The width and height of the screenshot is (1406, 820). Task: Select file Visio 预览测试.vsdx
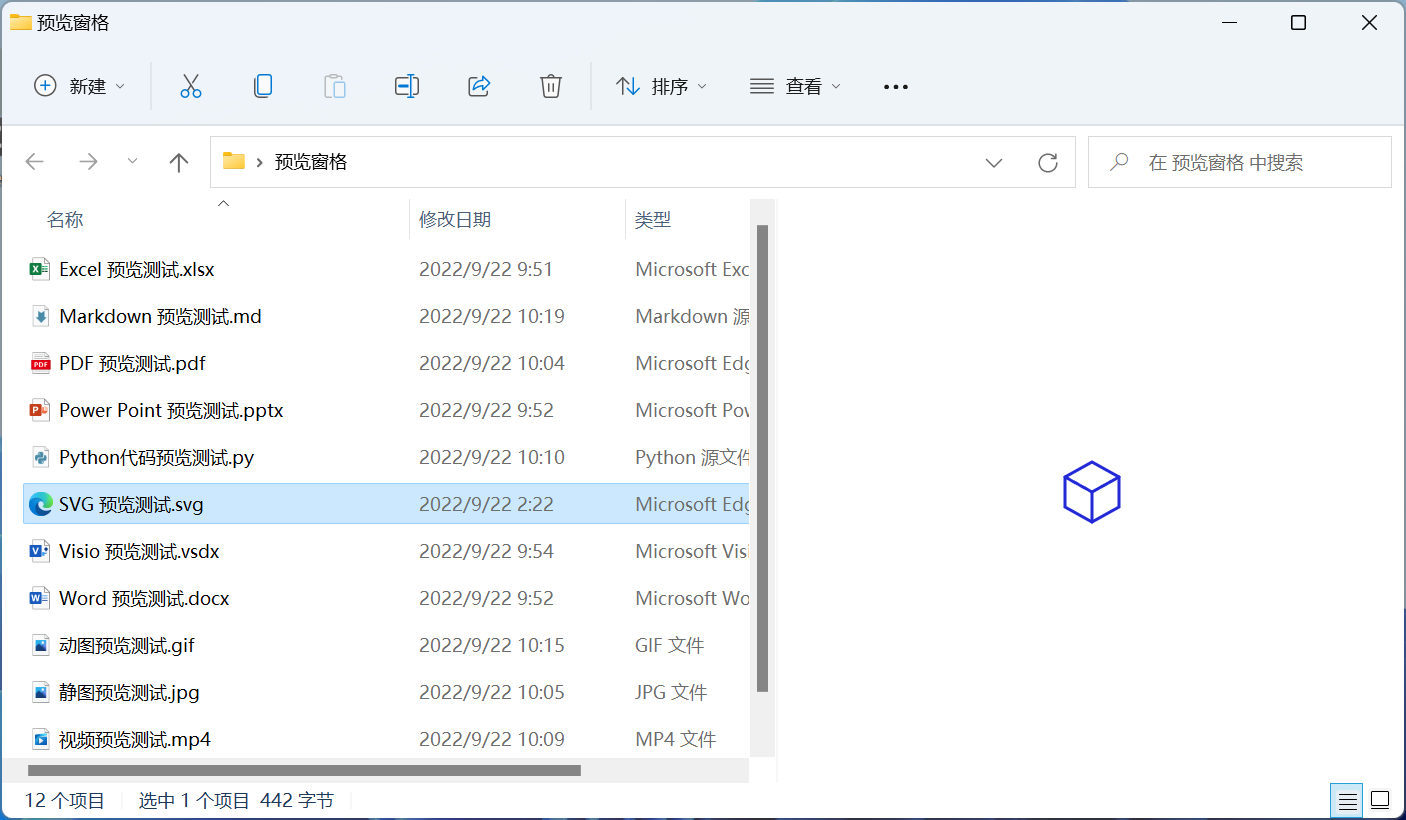point(139,551)
